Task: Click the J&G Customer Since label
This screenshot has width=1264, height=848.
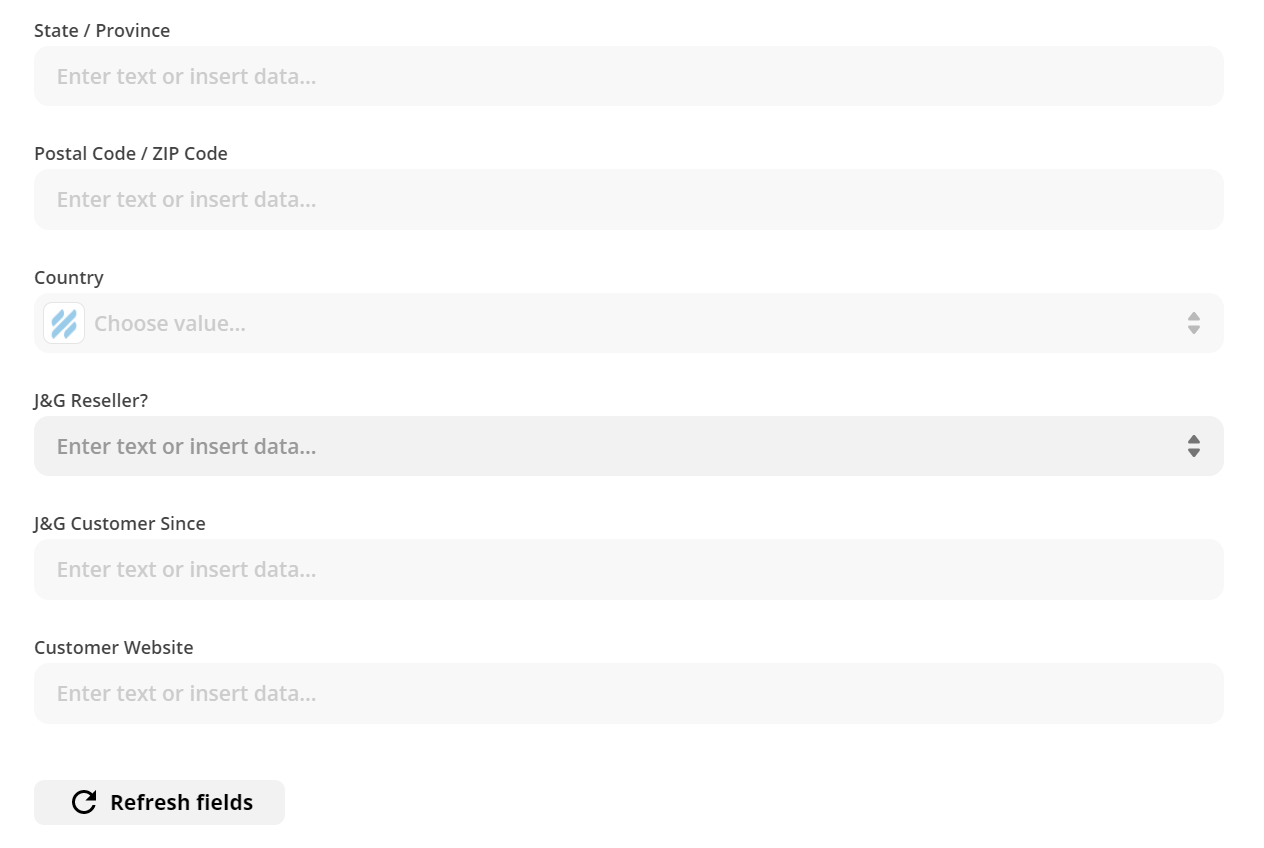Action: tap(120, 523)
